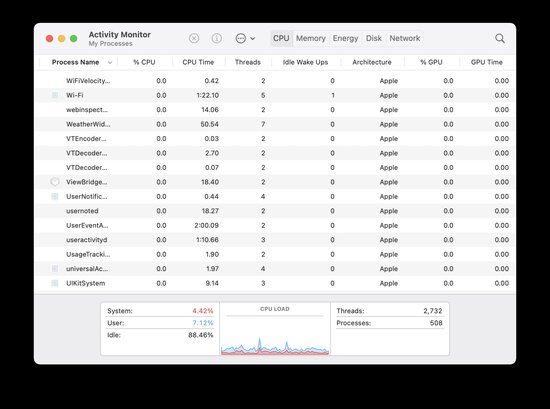The width and height of the screenshot is (550, 409).
Task: Click the stop process icon
Action: pyautogui.click(x=194, y=38)
